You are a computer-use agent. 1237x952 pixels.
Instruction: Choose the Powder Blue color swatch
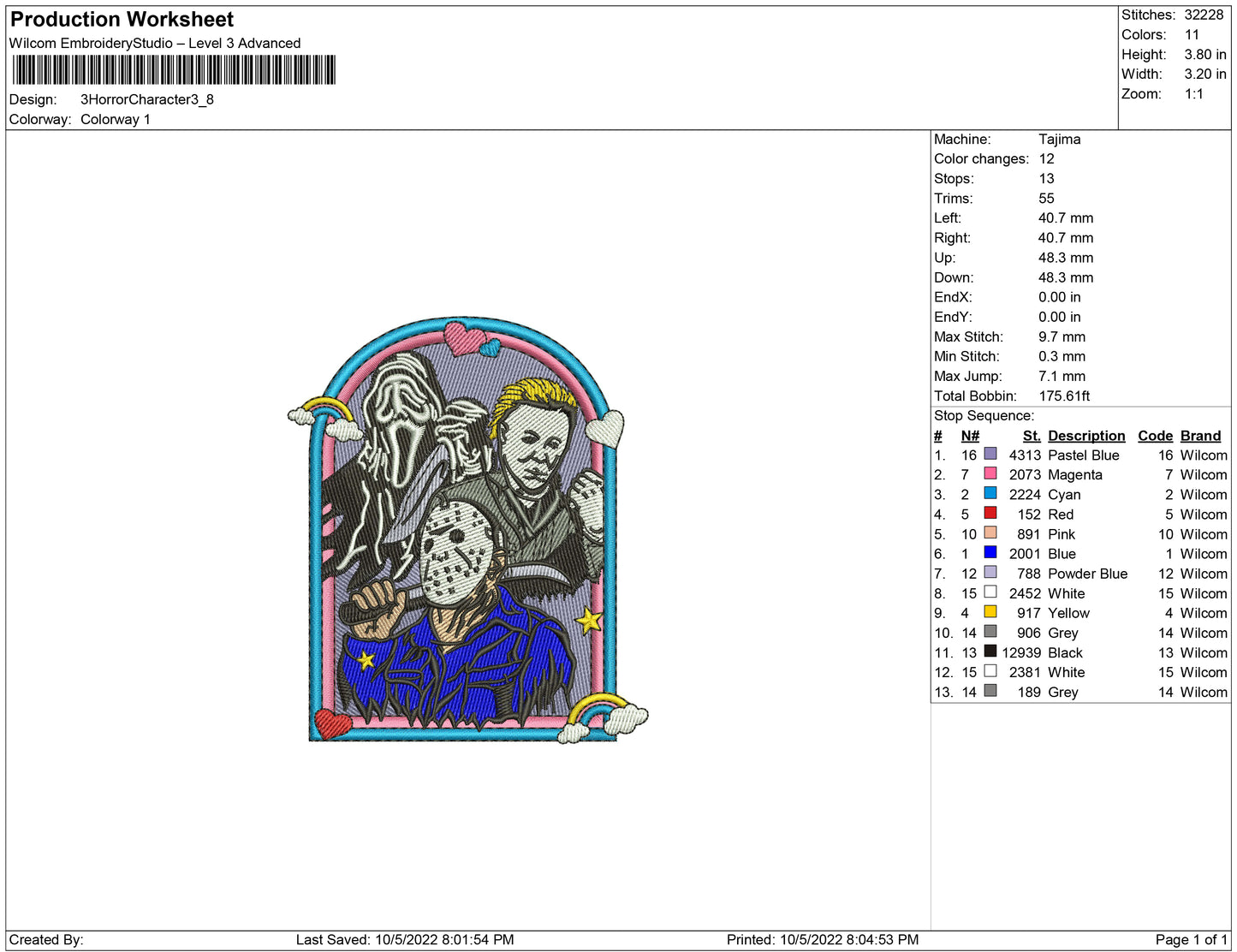coord(990,572)
